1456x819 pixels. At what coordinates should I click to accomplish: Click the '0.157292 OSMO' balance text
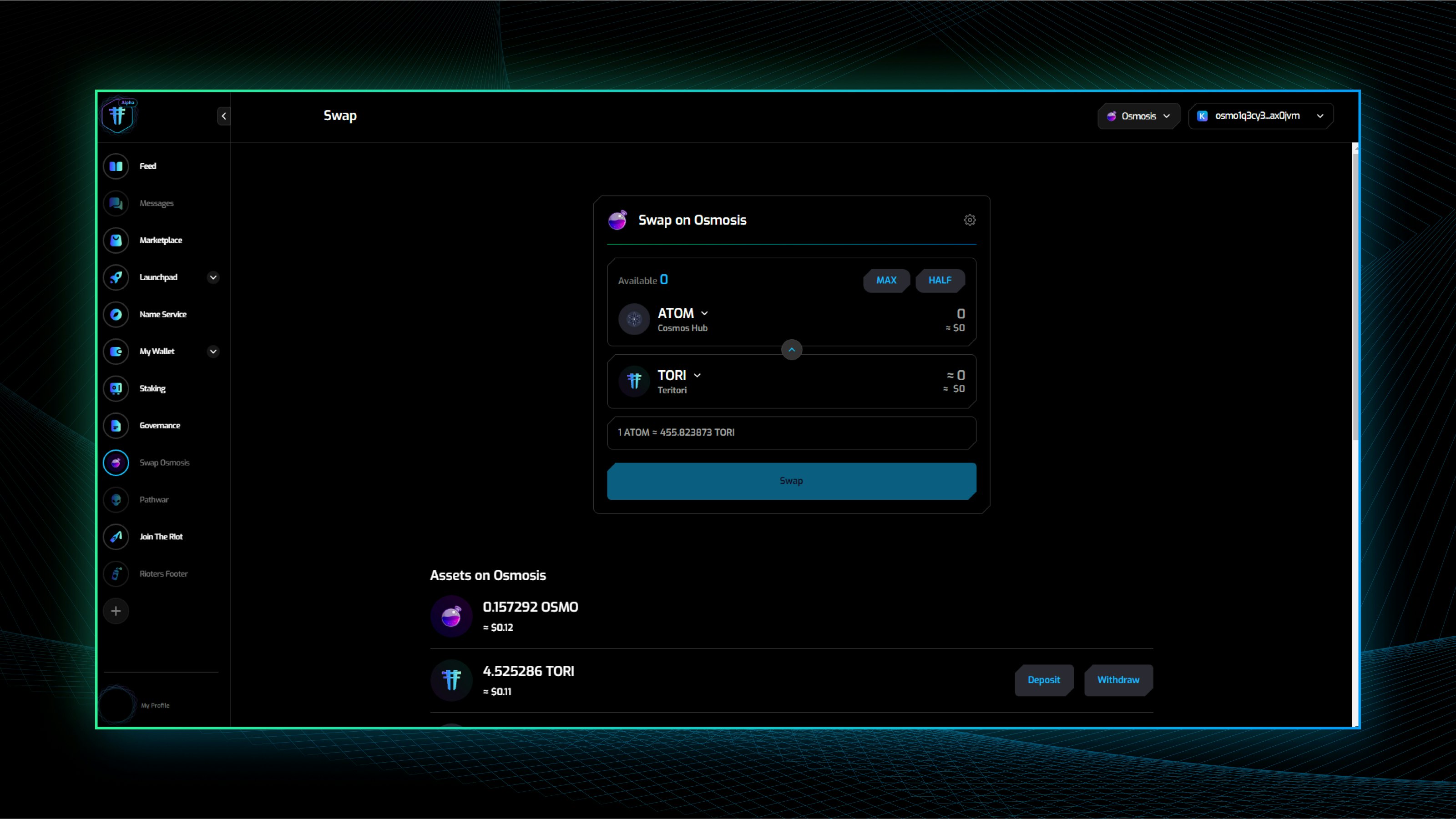530,607
